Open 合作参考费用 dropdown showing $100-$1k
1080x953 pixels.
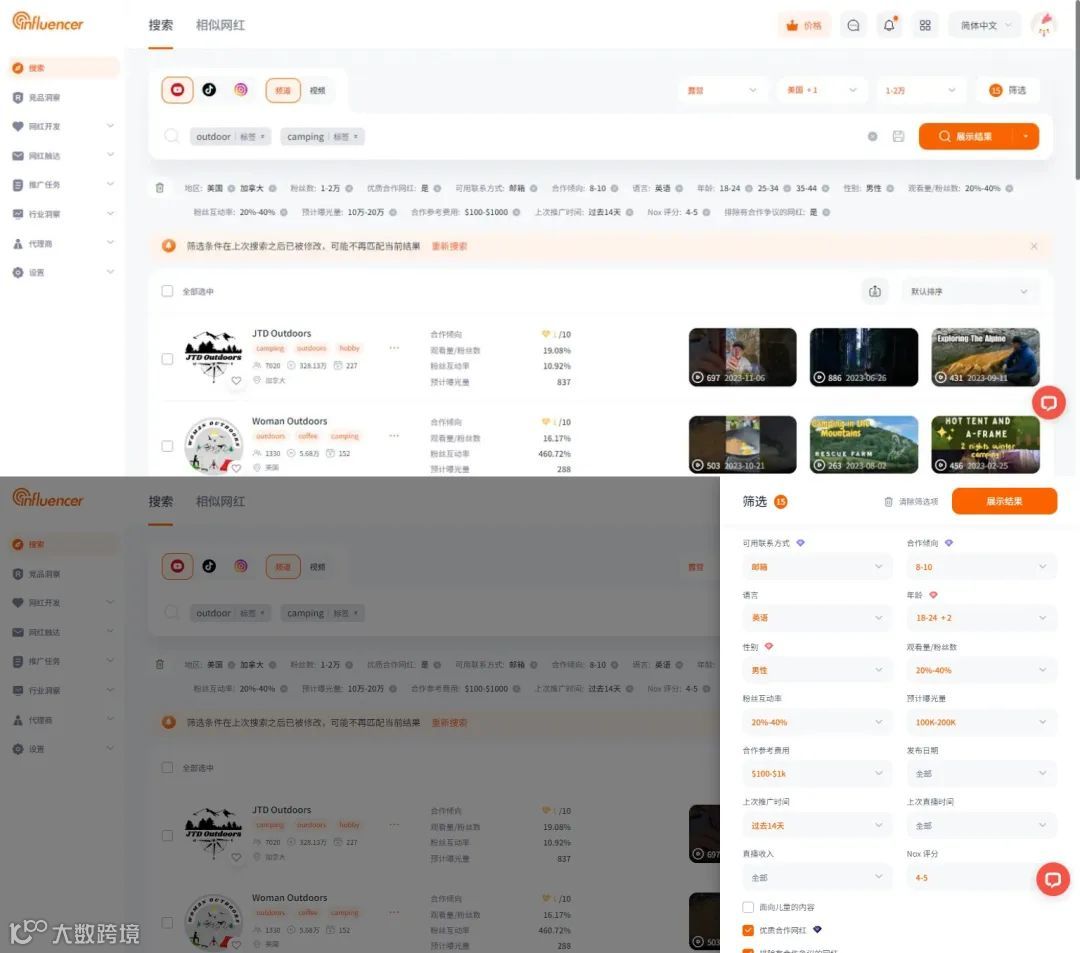click(816, 773)
